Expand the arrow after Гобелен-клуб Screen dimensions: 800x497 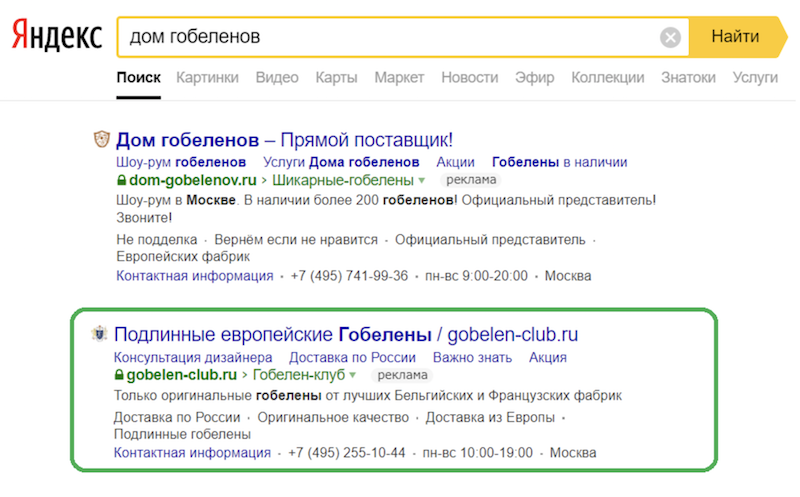point(353,376)
